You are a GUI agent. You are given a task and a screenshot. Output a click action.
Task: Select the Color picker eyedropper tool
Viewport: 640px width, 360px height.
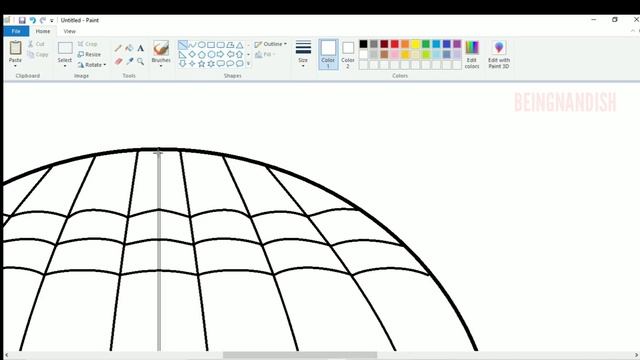tap(129, 61)
